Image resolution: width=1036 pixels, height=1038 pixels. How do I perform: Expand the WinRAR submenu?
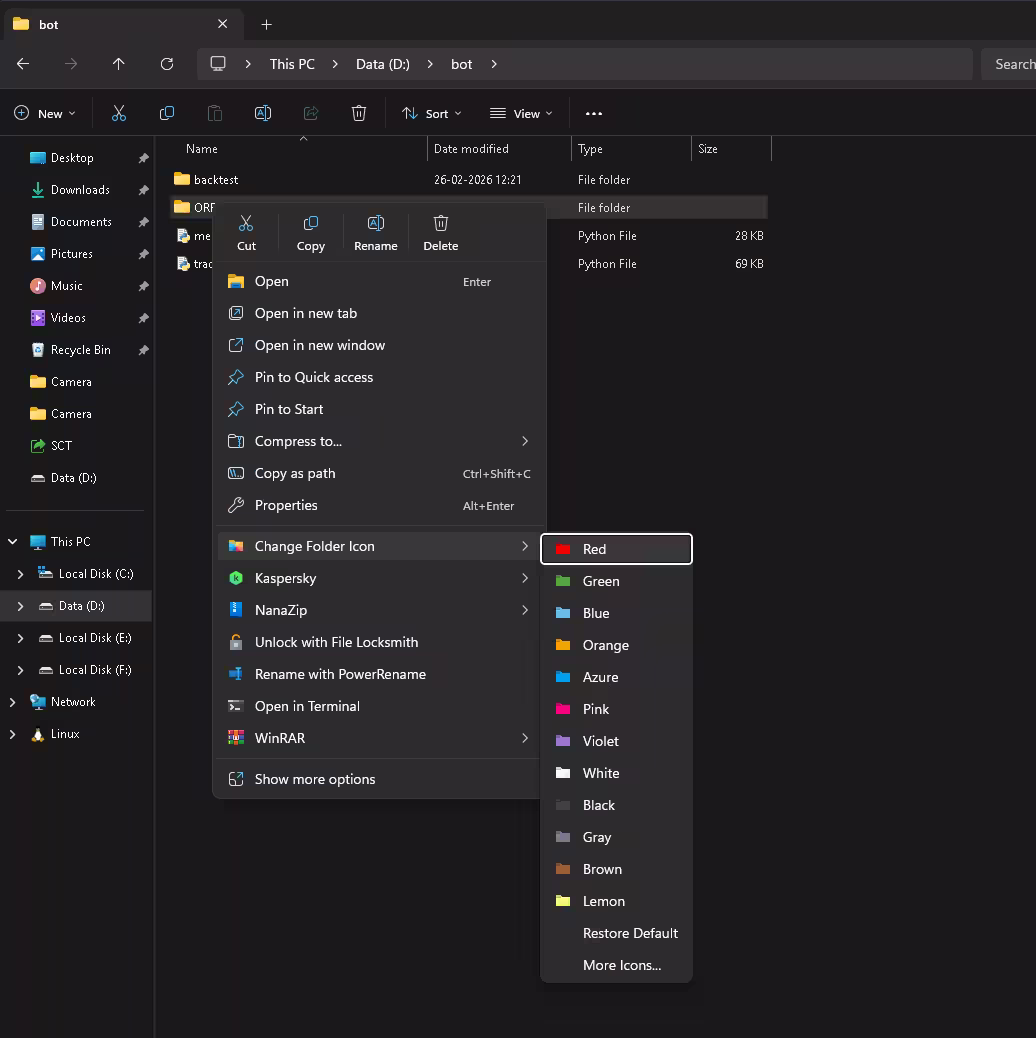(x=379, y=738)
